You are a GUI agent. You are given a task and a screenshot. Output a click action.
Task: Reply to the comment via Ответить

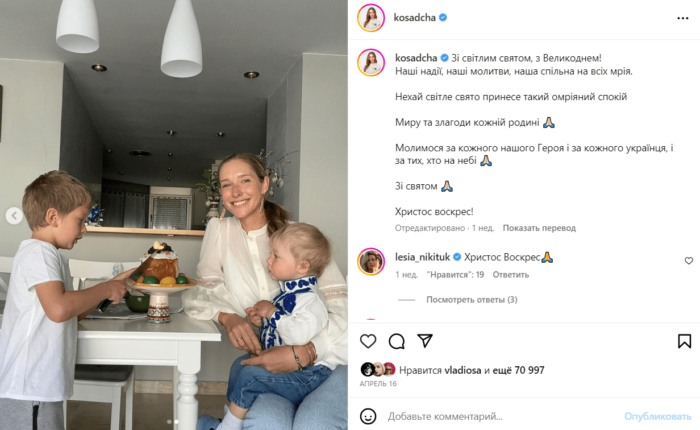coord(510,275)
